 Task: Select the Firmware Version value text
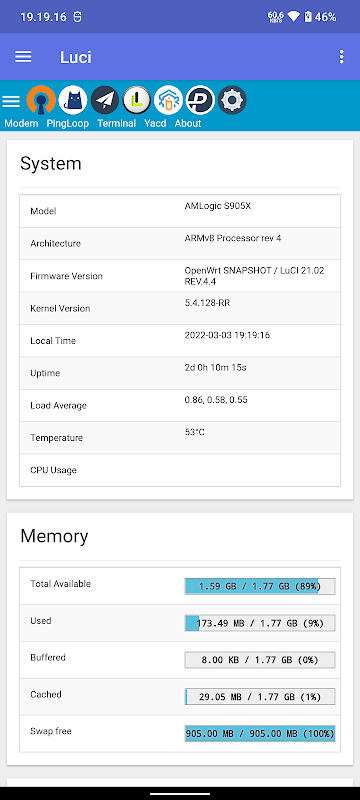[x=254, y=276]
